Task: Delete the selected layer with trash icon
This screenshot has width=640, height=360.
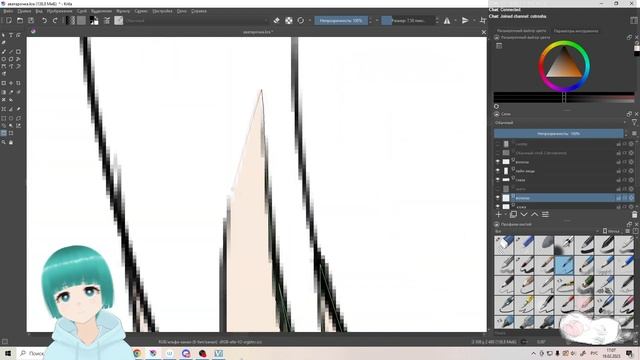Action: click(x=634, y=214)
